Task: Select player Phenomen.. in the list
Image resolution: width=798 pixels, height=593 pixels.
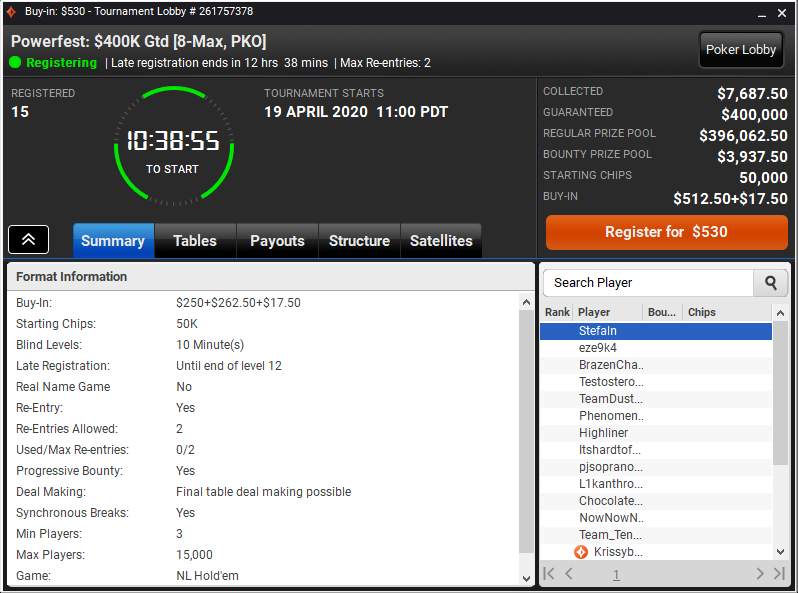Action: 656,416
